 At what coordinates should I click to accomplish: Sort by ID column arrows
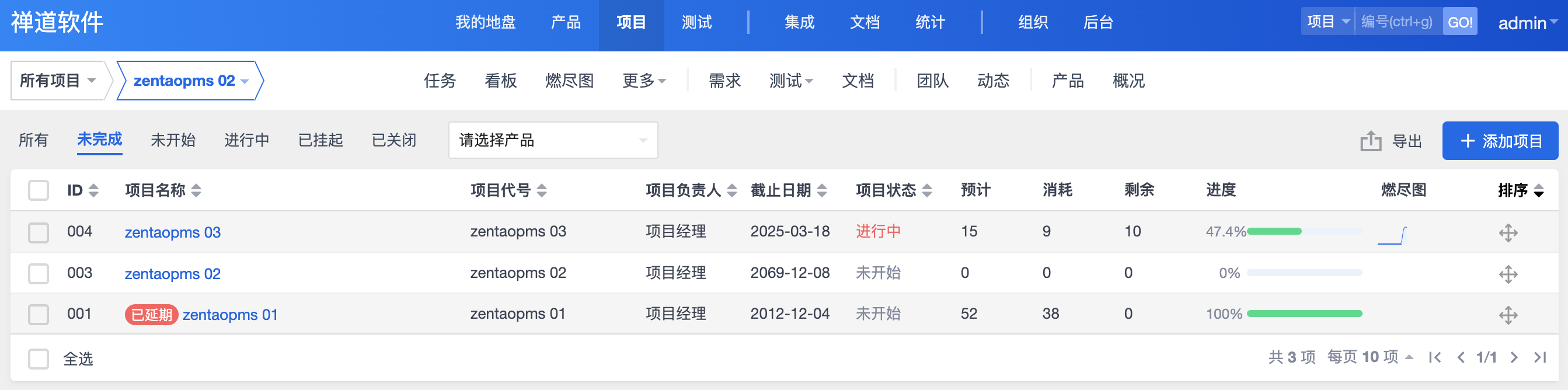pos(93,190)
